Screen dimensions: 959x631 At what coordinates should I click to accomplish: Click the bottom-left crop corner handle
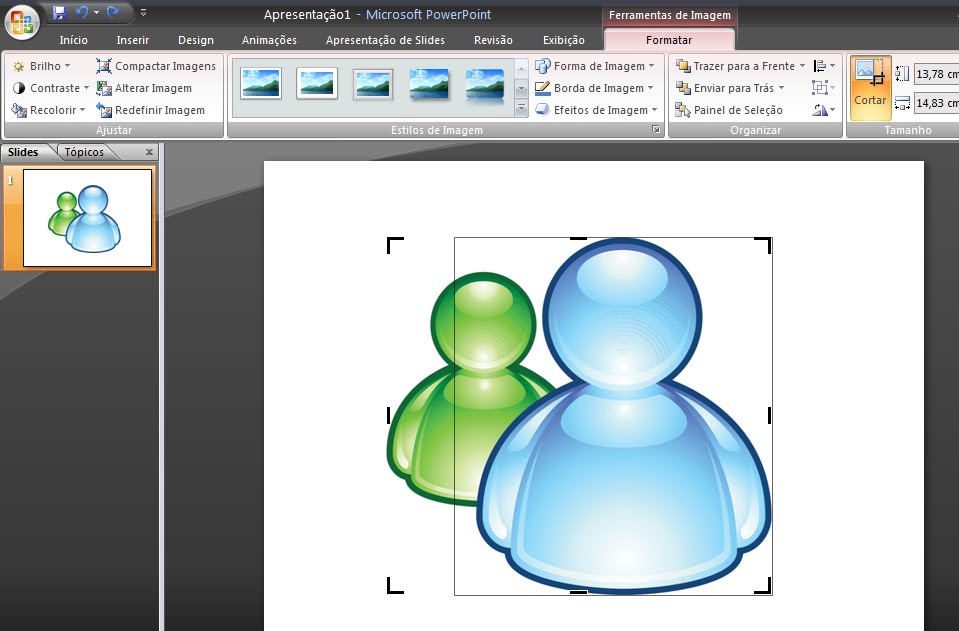[394, 586]
